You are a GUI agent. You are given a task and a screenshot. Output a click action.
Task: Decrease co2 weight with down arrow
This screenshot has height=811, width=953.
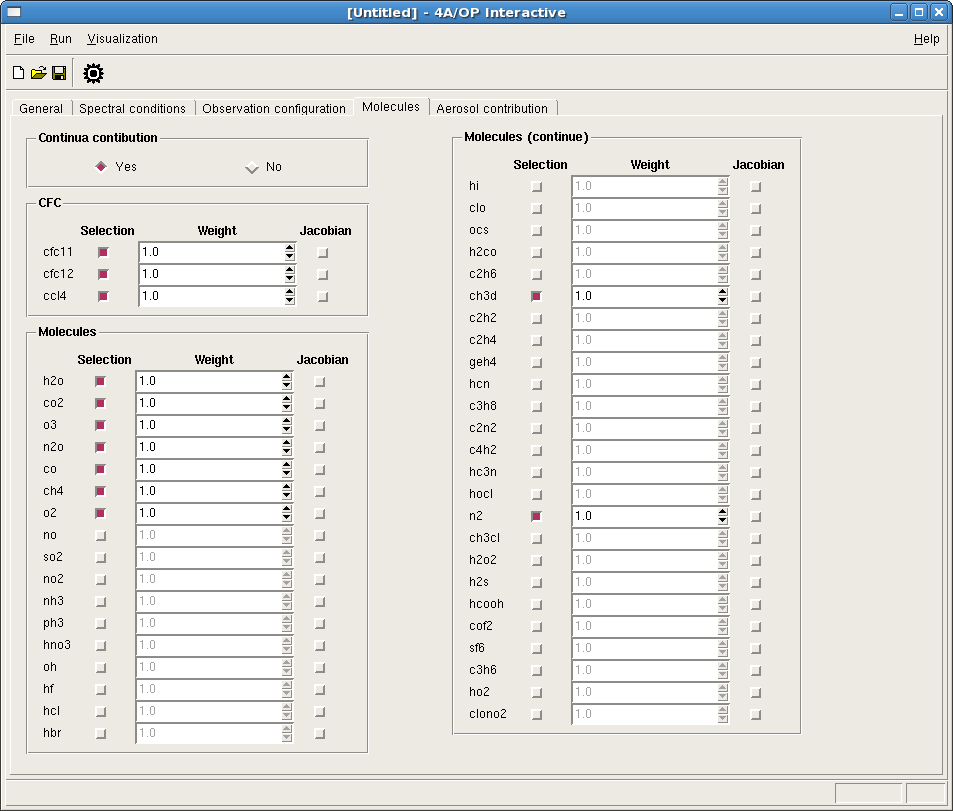(286, 407)
